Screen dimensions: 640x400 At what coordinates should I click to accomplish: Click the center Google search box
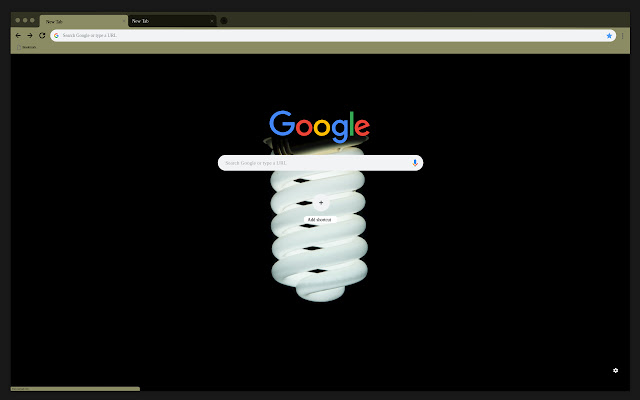coord(320,163)
